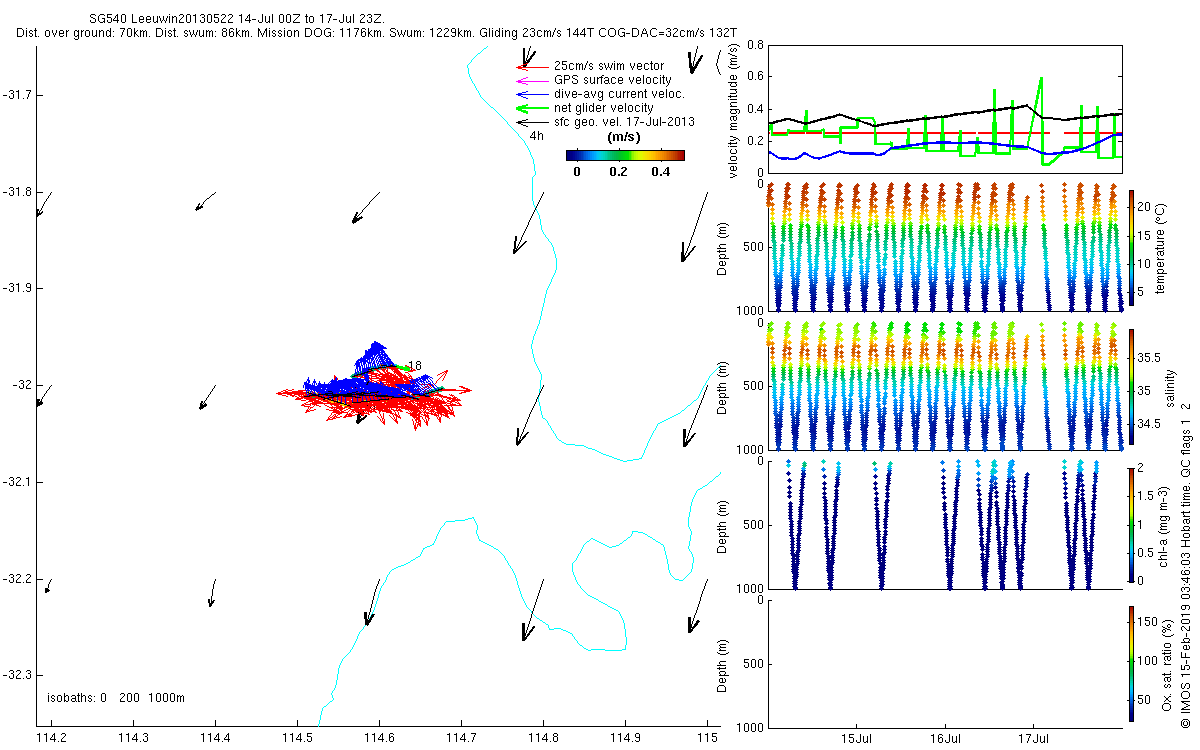Image resolution: width=1200 pixels, height=750 pixels.
Task: Click the 'net glider velocity' legend text
Action: click(x=604, y=108)
